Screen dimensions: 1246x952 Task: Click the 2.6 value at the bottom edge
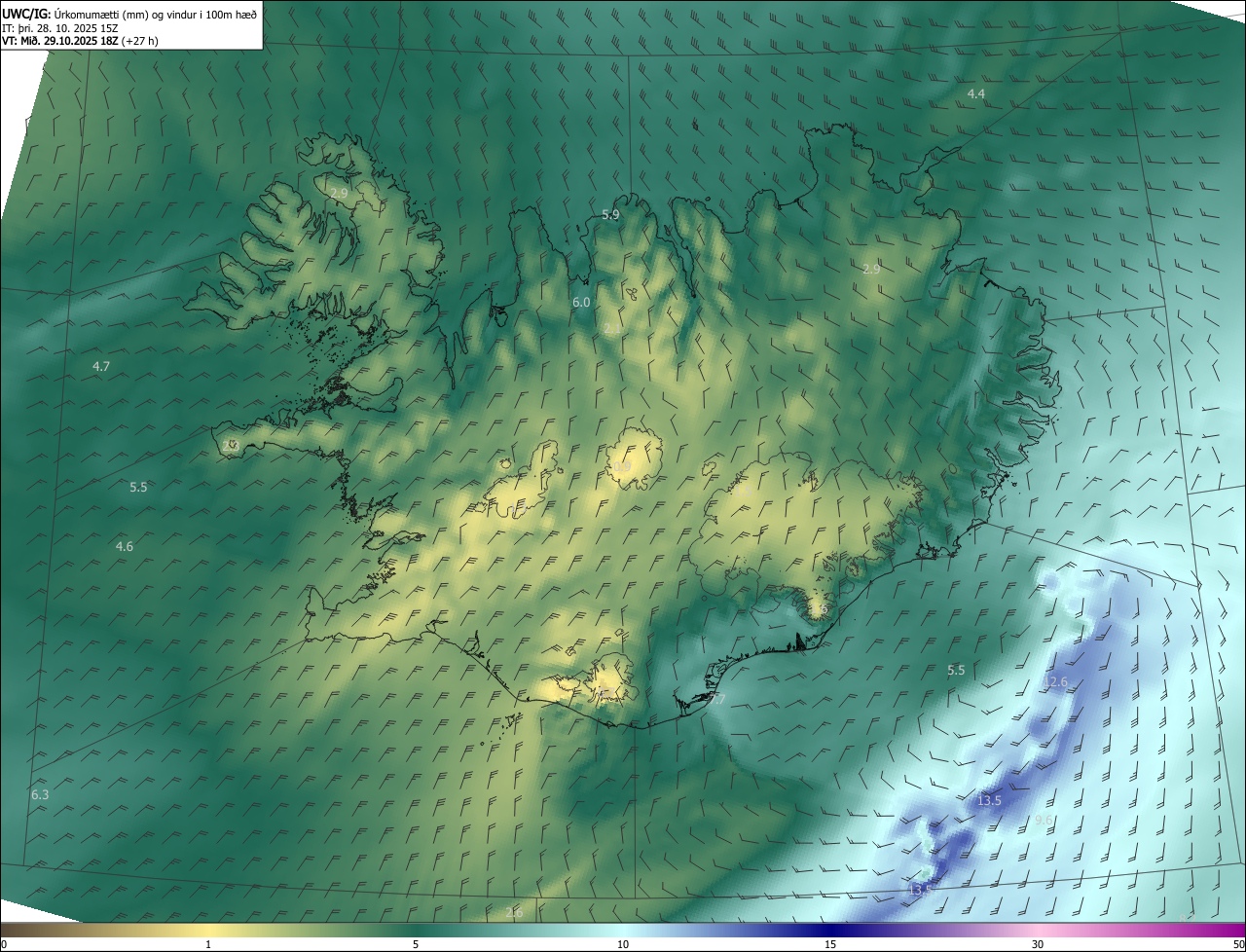tap(514, 912)
